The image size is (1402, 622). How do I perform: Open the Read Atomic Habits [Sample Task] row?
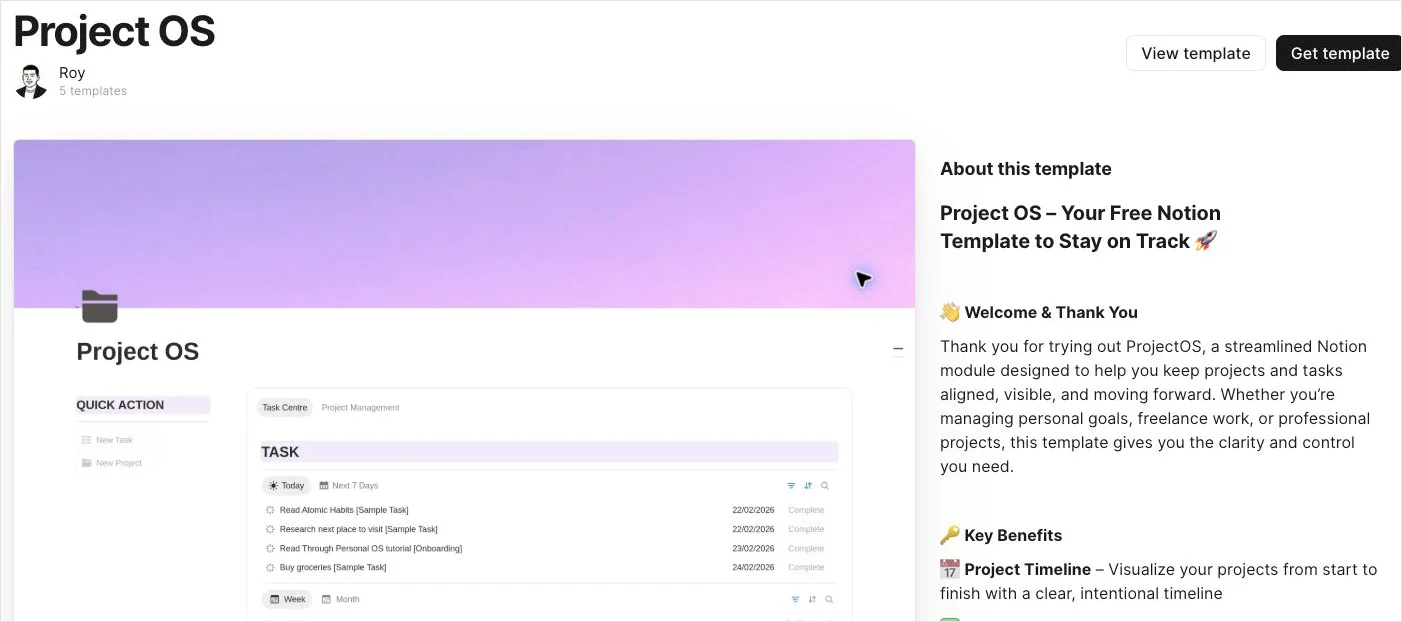click(344, 510)
